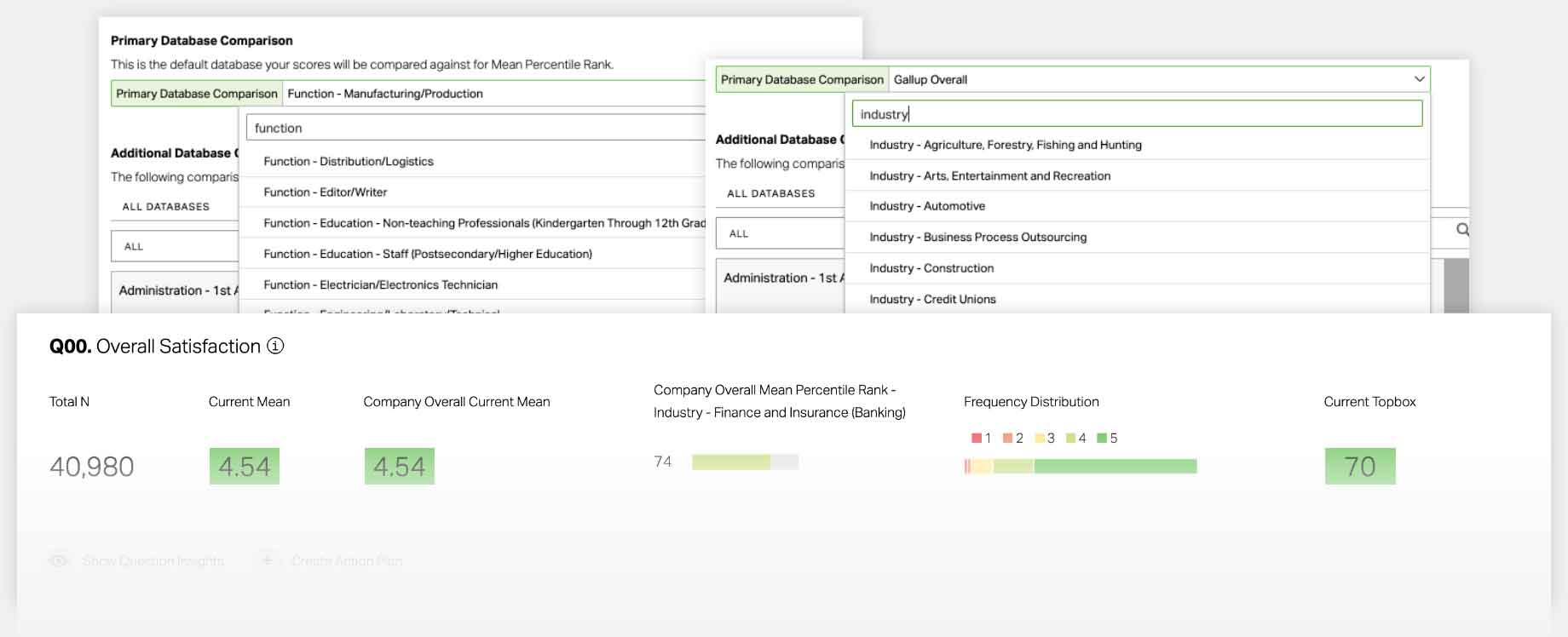Click the green segment of frequency distribution bar
Screen dimensions: 1568x637
[1115, 467]
